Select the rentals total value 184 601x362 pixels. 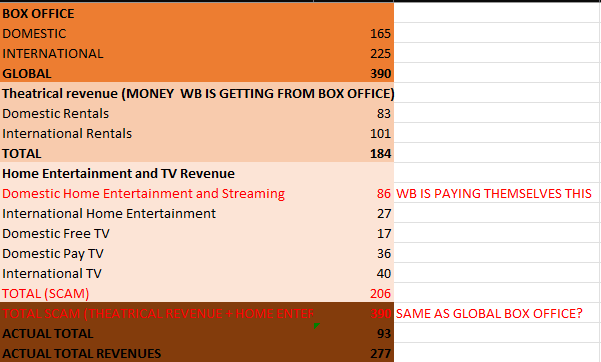(380, 154)
